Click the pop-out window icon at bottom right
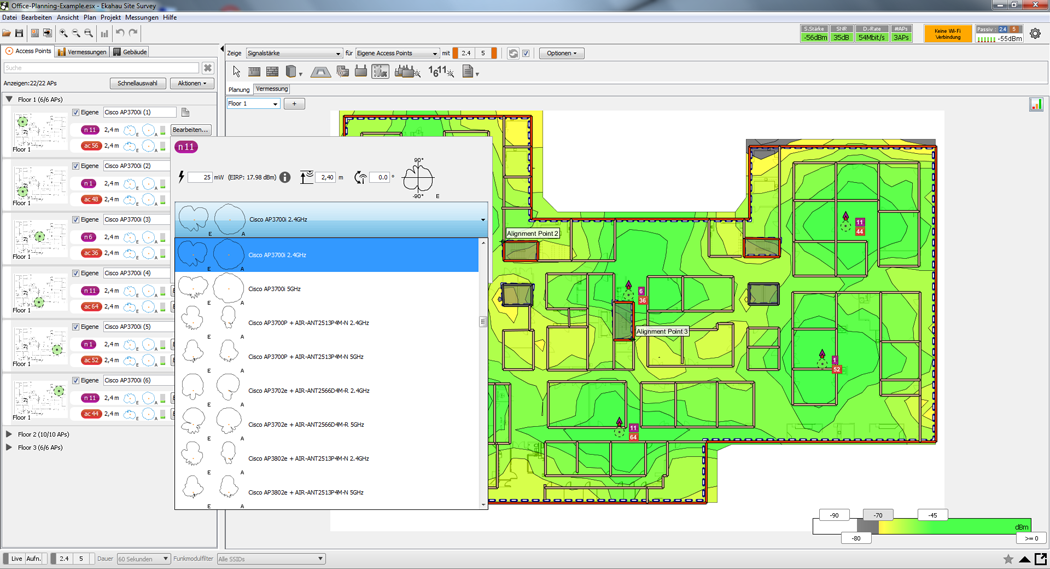Screen dimensions: 1050x569 click(x=1041, y=559)
